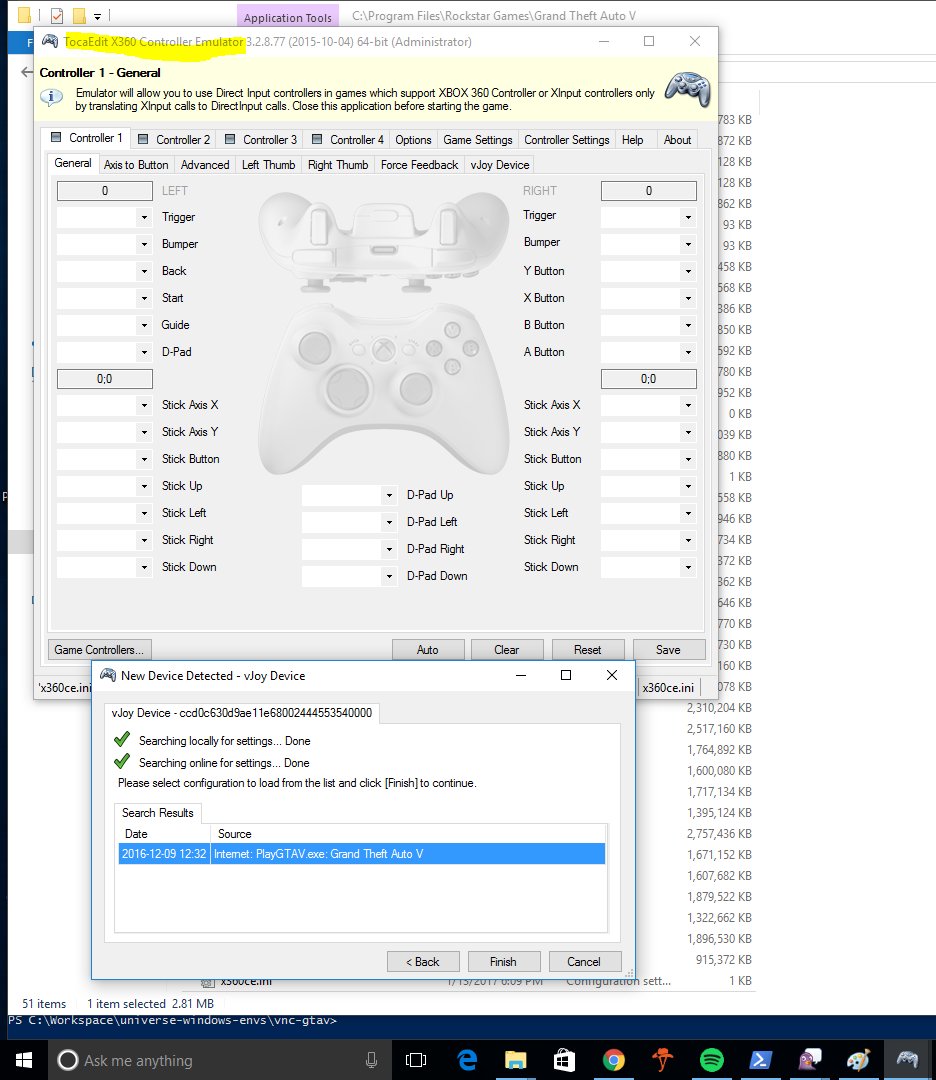Image resolution: width=936 pixels, height=1080 pixels.
Task: Open the Help tab
Action: coord(632,140)
